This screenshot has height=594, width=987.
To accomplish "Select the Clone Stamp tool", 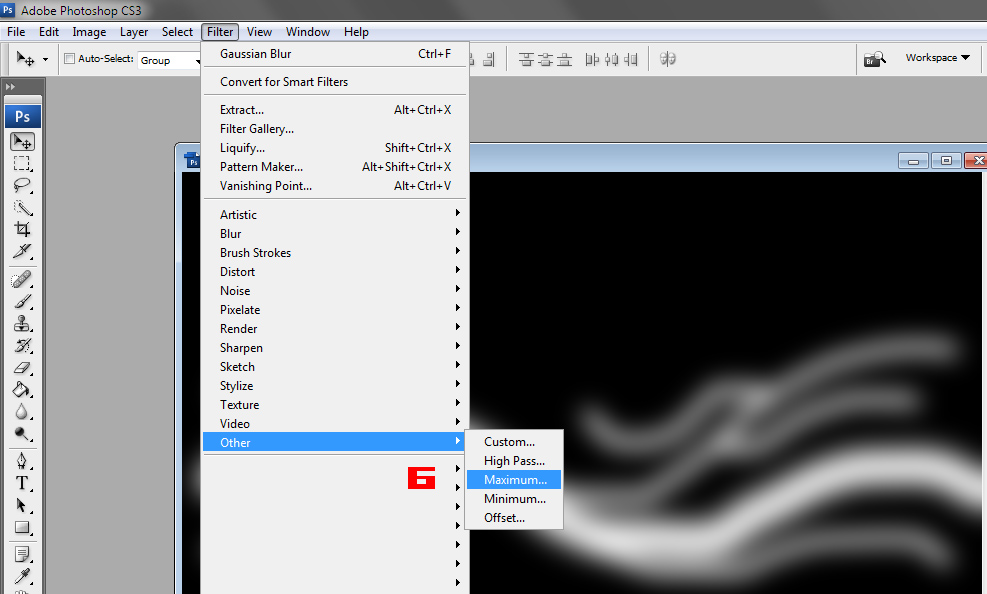I will [x=22, y=323].
